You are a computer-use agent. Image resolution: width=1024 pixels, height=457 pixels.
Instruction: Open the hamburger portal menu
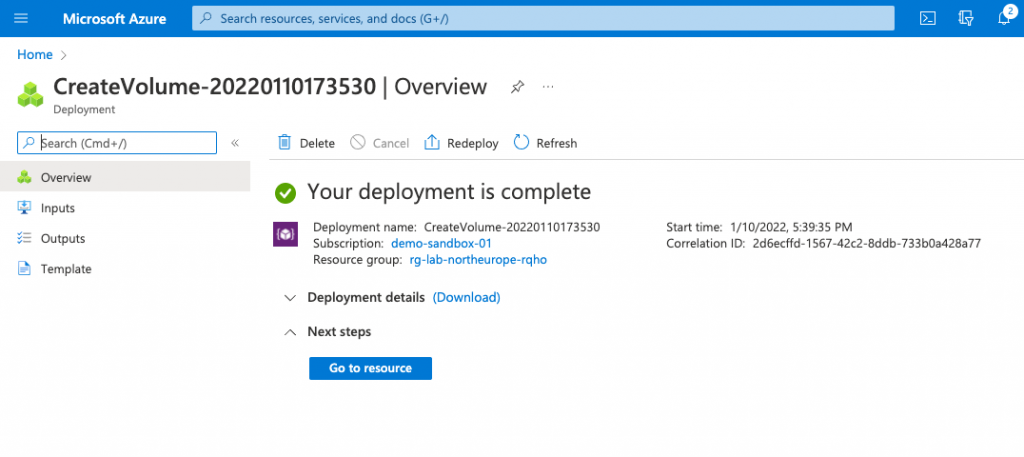(x=21, y=18)
